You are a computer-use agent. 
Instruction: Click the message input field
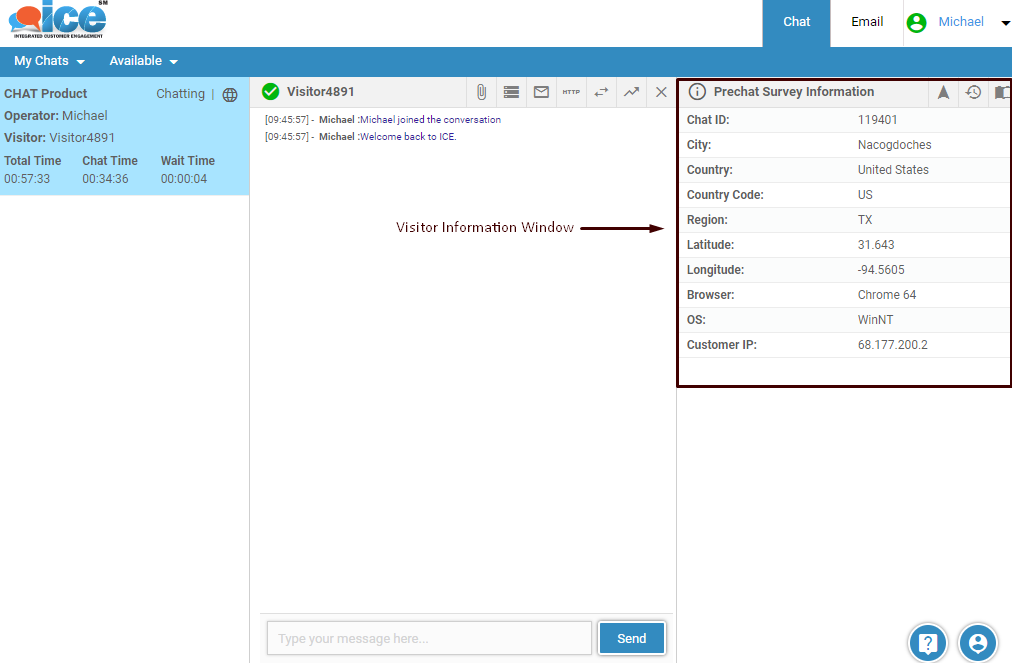point(429,638)
